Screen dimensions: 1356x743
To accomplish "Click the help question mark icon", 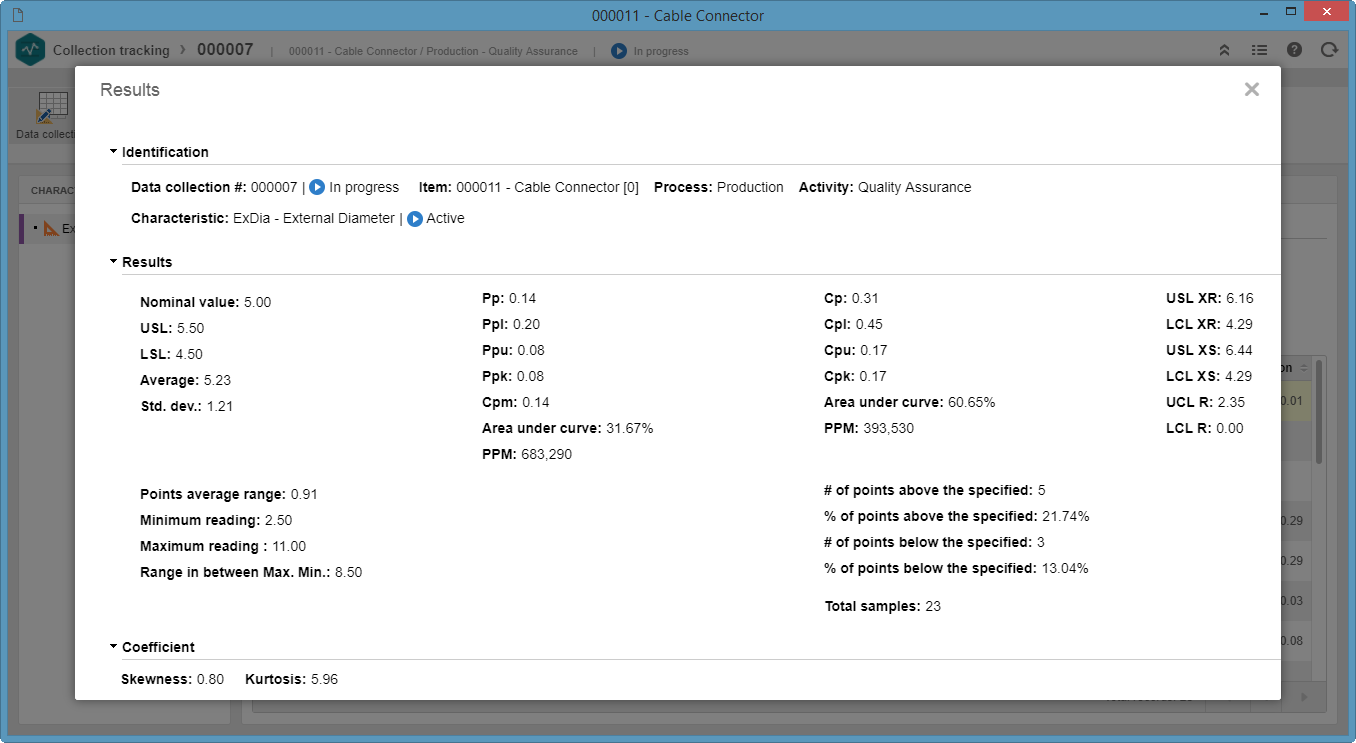I will (1294, 50).
